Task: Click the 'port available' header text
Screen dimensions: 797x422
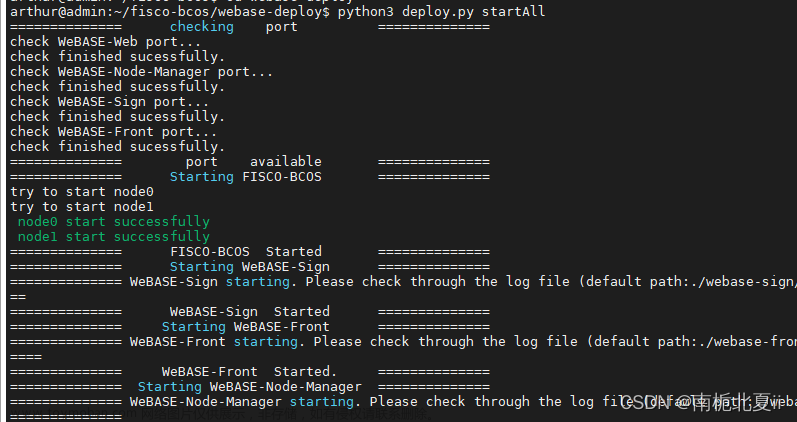Action: [254, 162]
